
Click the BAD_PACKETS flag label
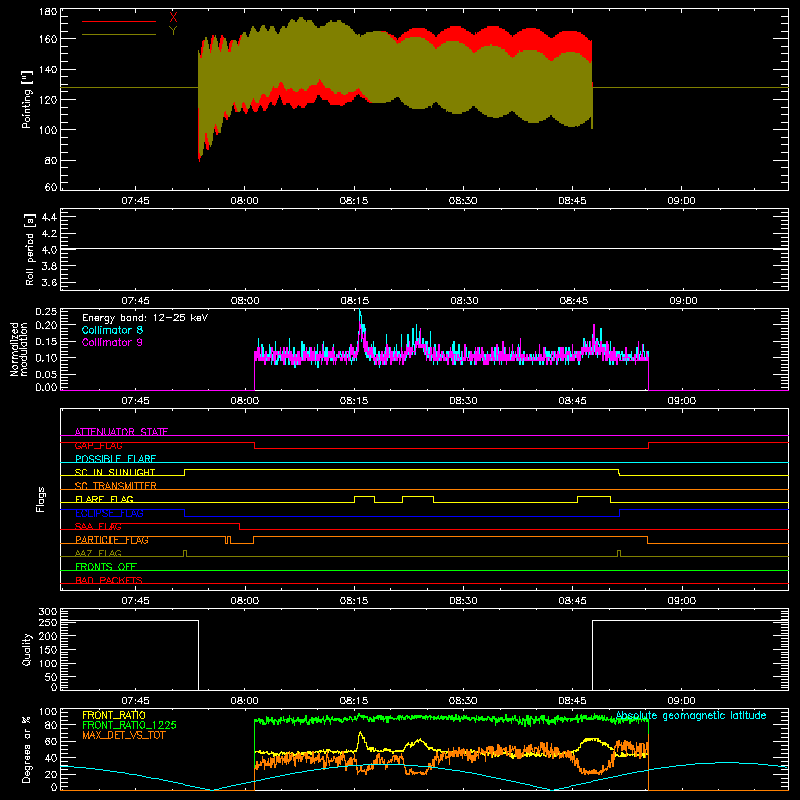109,580
